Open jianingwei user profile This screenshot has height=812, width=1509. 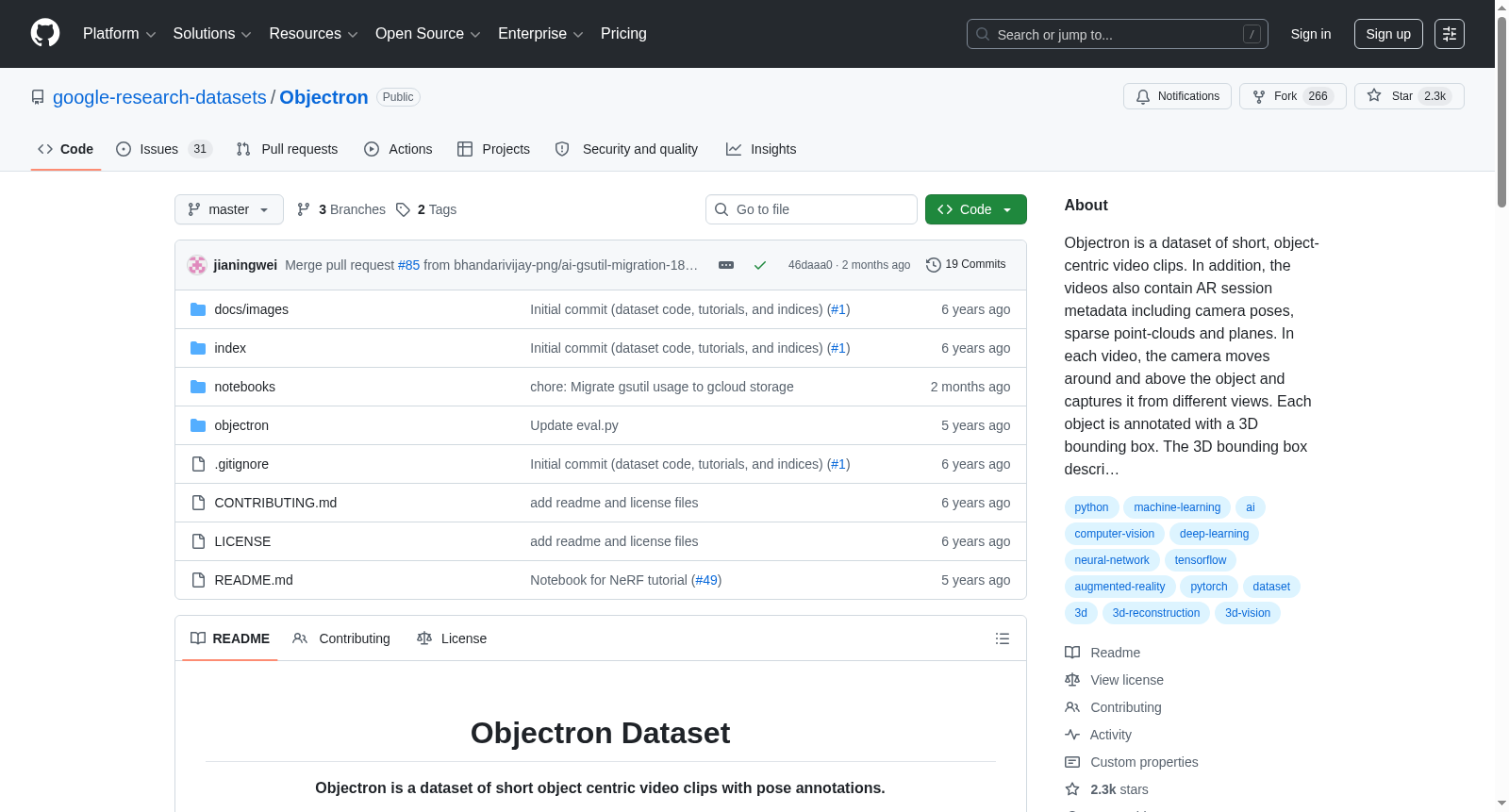(x=245, y=265)
